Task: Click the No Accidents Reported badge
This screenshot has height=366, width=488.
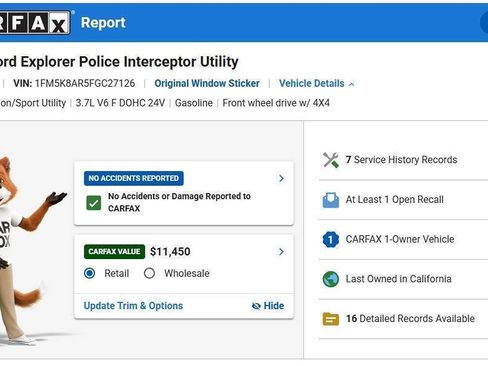Action: click(134, 178)
